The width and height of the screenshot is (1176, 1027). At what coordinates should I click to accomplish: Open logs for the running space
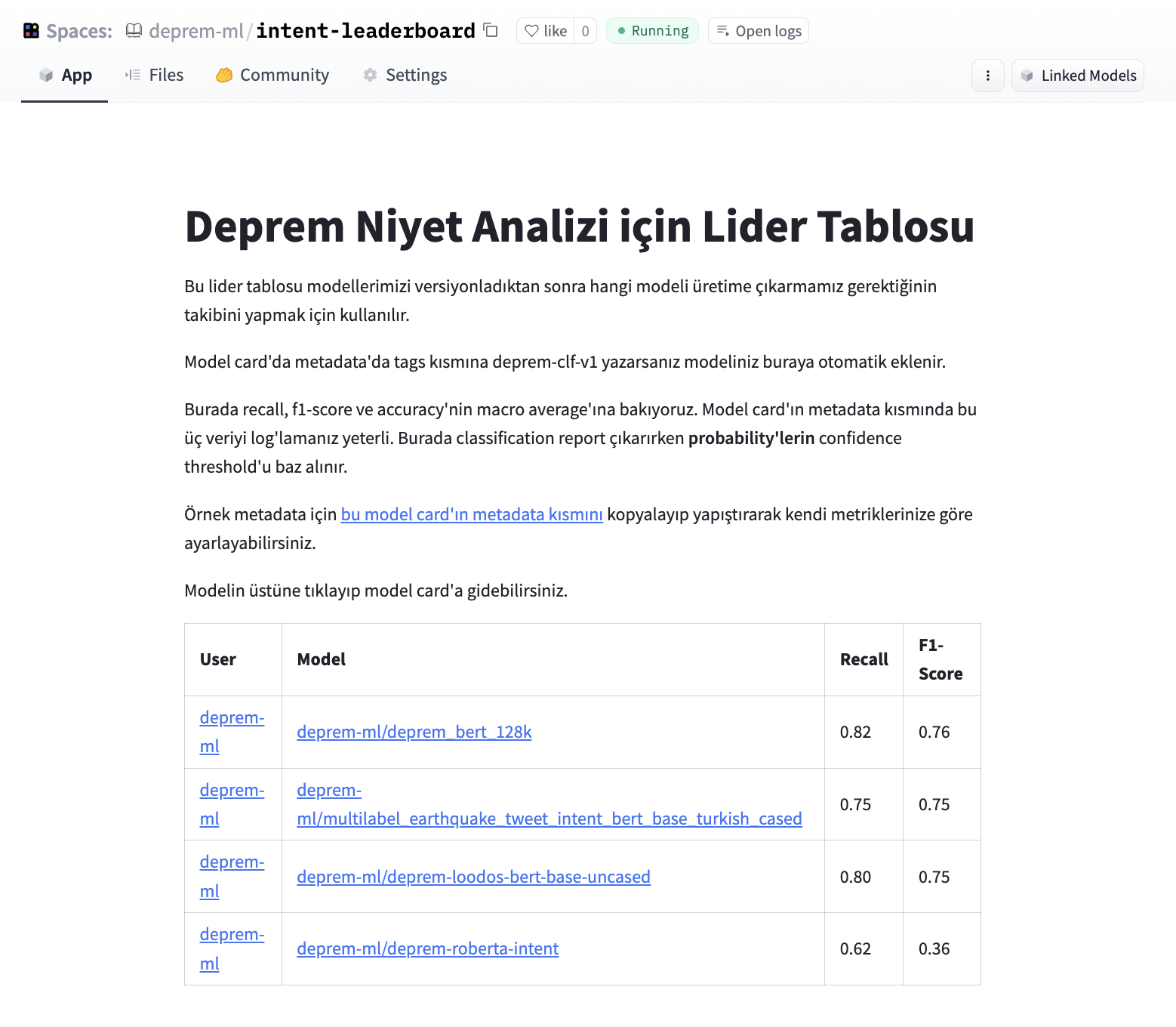[x=758, y=31]
